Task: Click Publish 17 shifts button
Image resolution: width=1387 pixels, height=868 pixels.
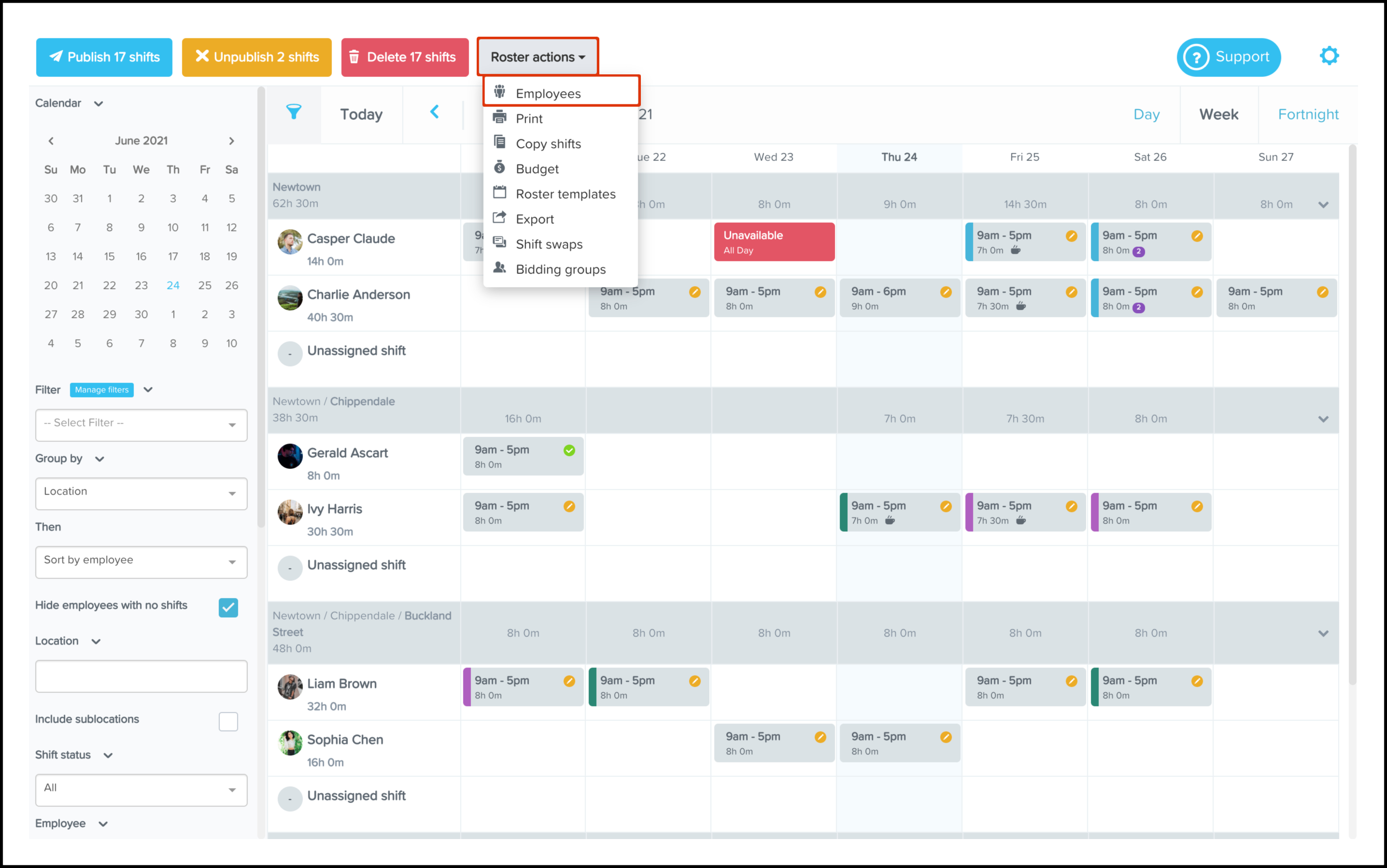Action: [x=104, y=57]
